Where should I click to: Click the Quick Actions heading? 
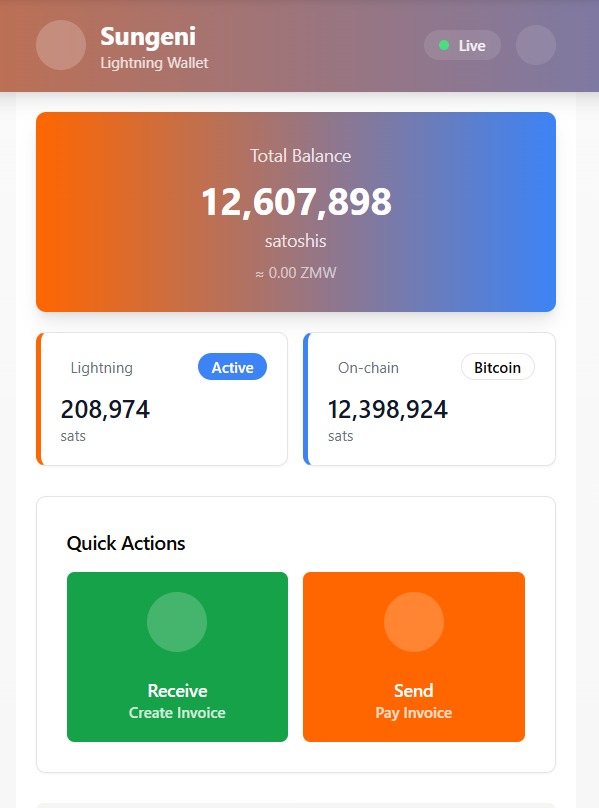coord(126,543)
